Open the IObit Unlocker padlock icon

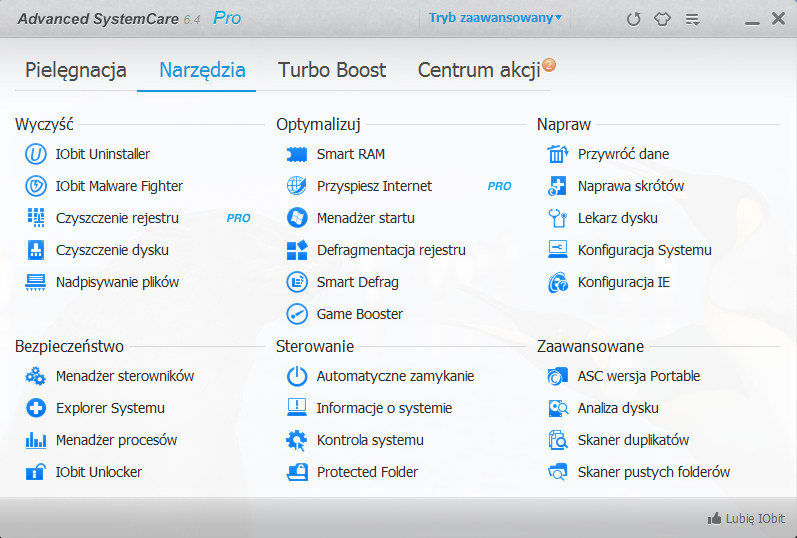36,472
